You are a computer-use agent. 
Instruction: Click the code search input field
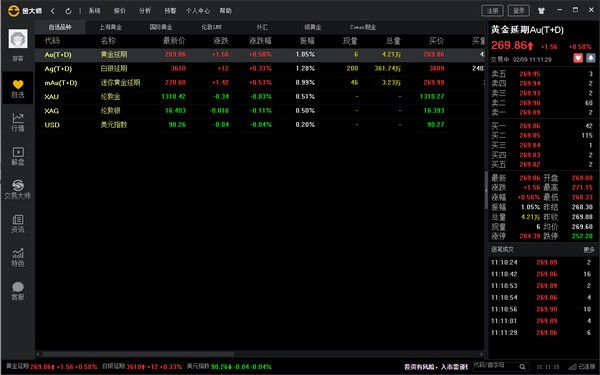click(x=496, y=366)
